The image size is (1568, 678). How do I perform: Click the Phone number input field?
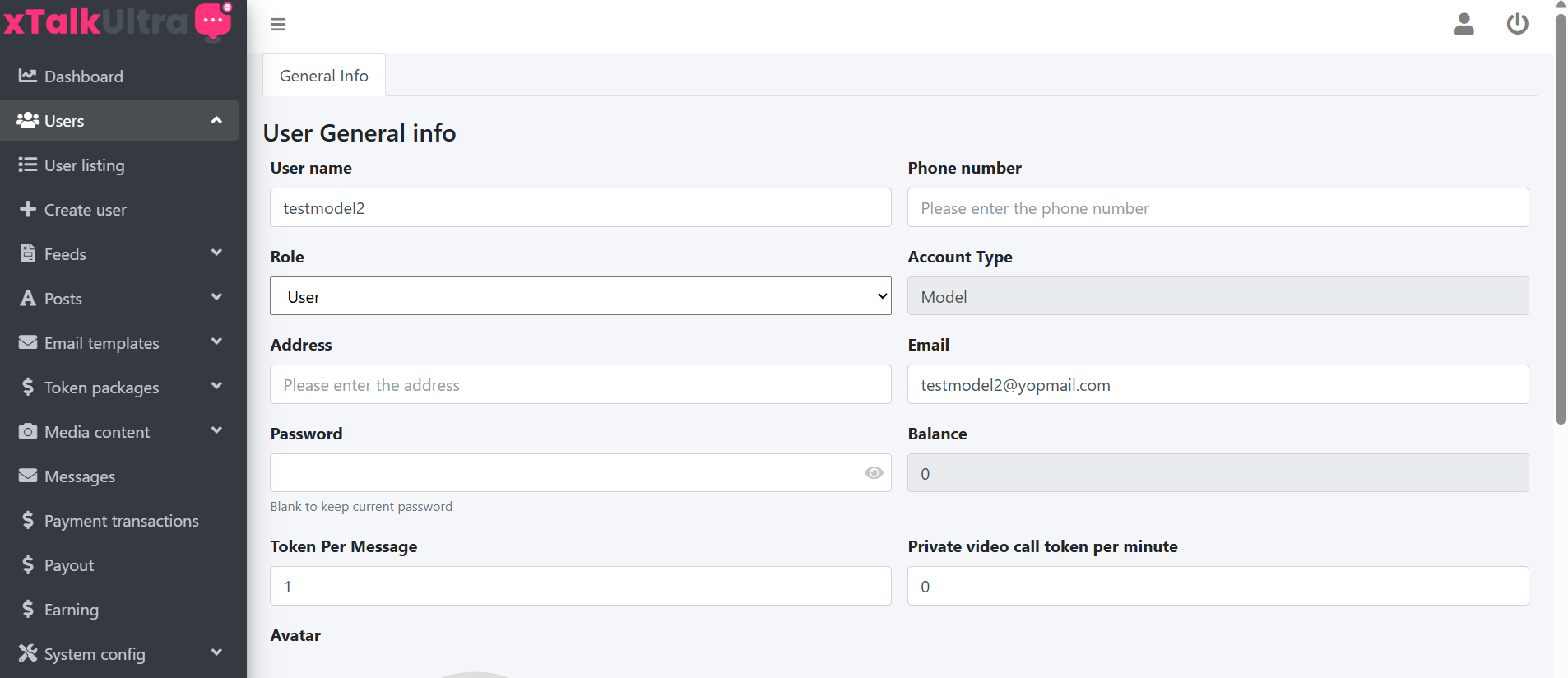coord(1218,208)
